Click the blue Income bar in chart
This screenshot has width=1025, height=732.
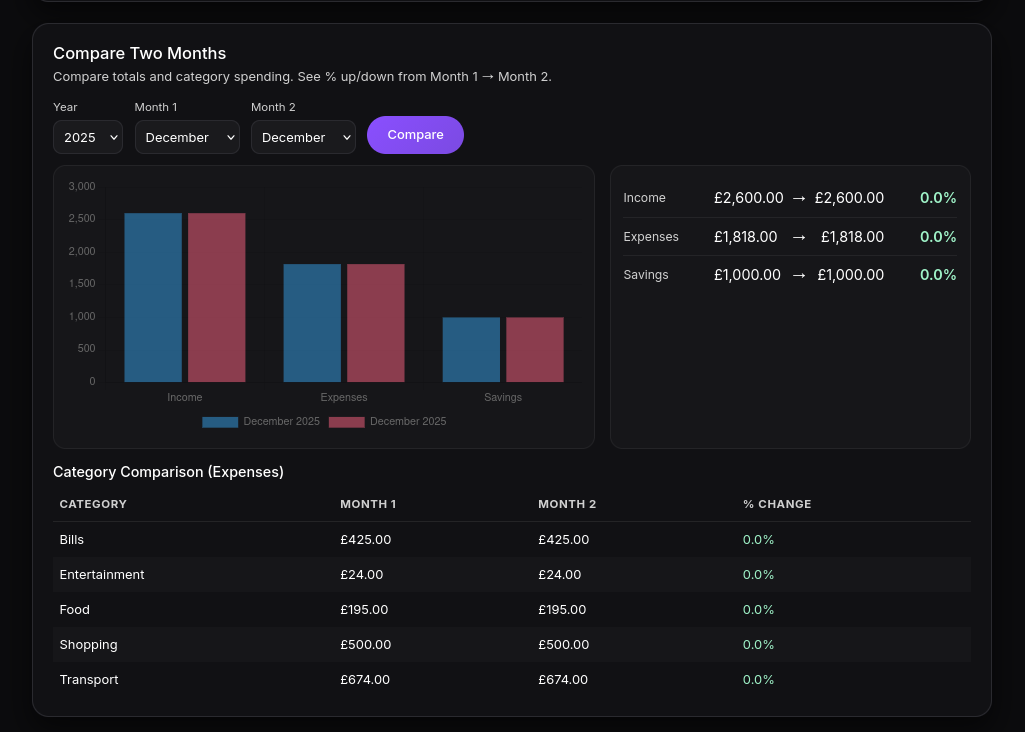[153, 297]
